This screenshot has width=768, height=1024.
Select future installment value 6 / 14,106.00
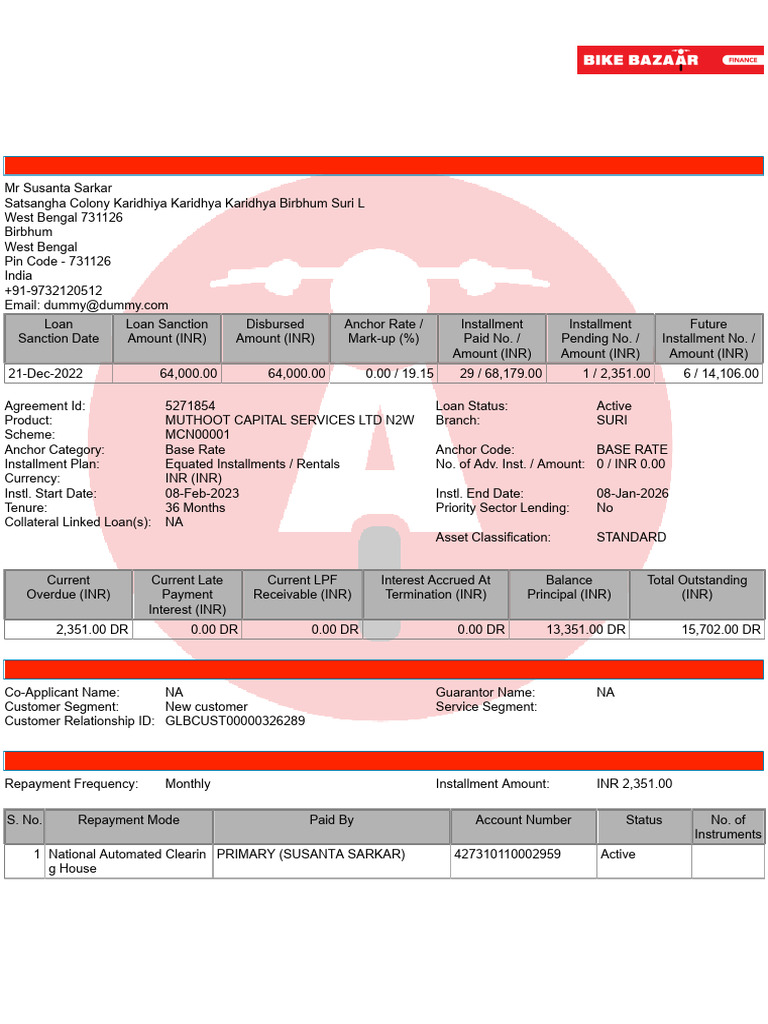pyautogui.click(x=721, y=374)
